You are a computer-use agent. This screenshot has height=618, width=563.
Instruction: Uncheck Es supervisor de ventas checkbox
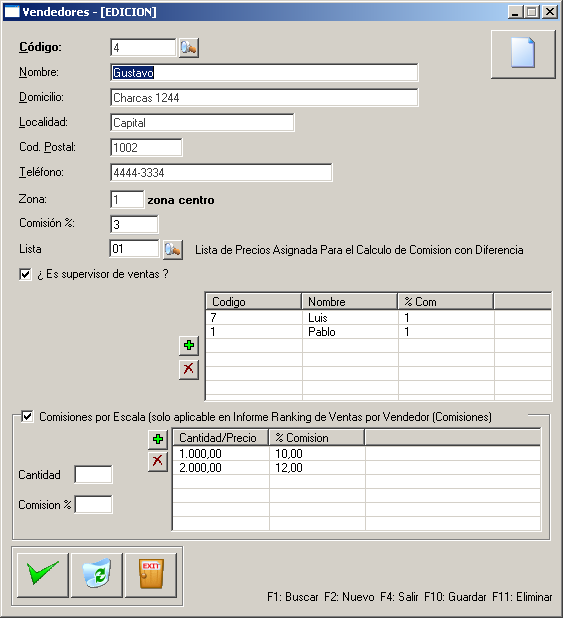[x=25, y=274]
